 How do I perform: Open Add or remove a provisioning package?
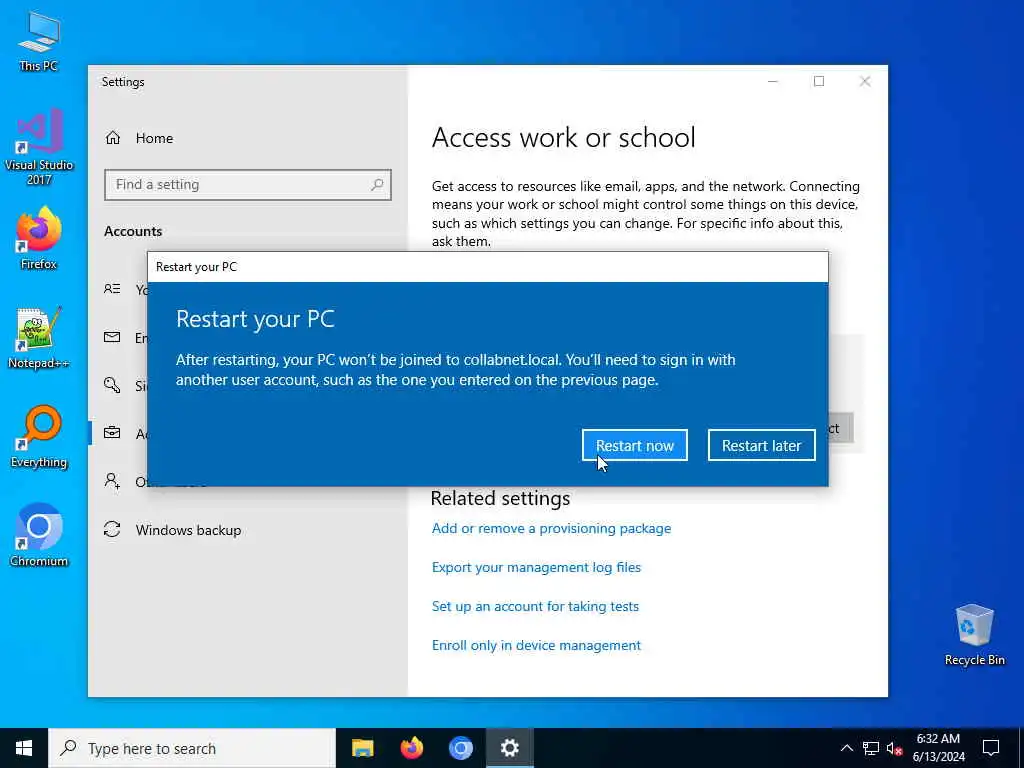[x=551, y=528]
